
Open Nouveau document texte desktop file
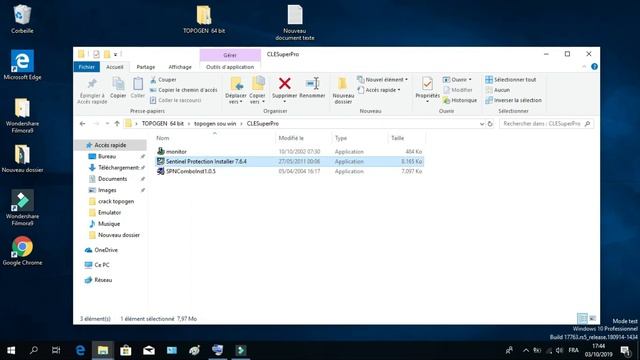point(295,22)
